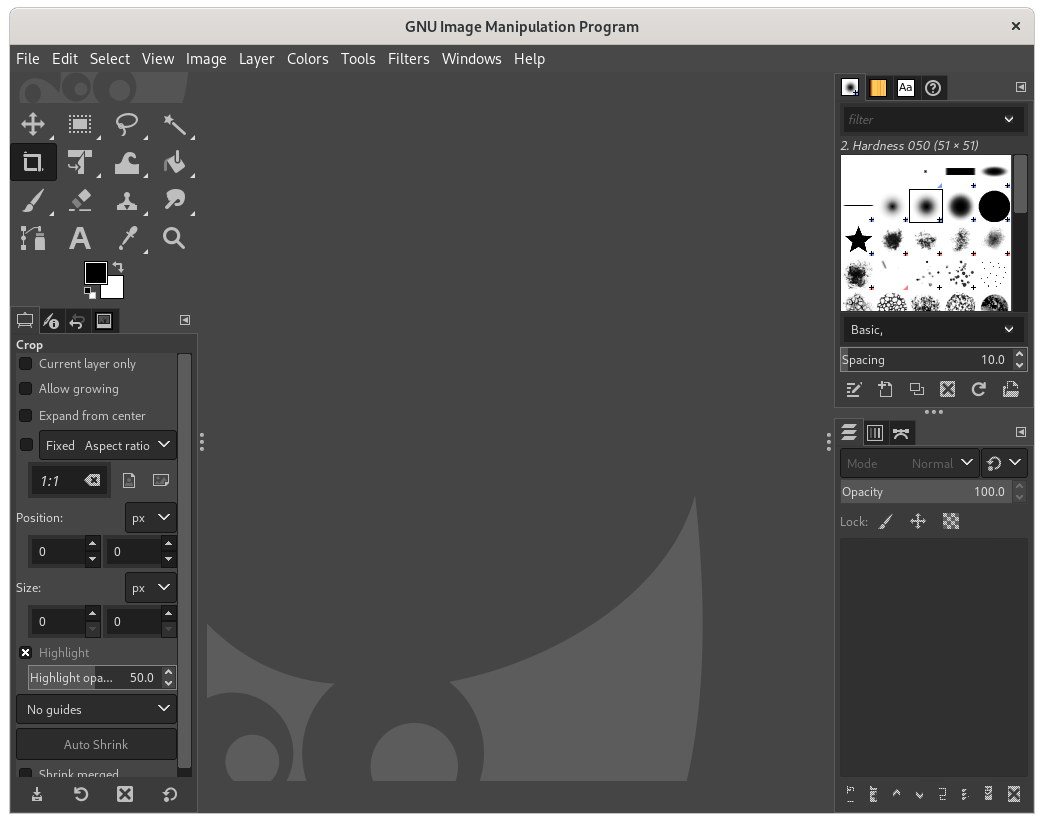Screen dimensions: 1044x823
Task: Open the Basic brush tag dropdown
Action: (932, 330)
